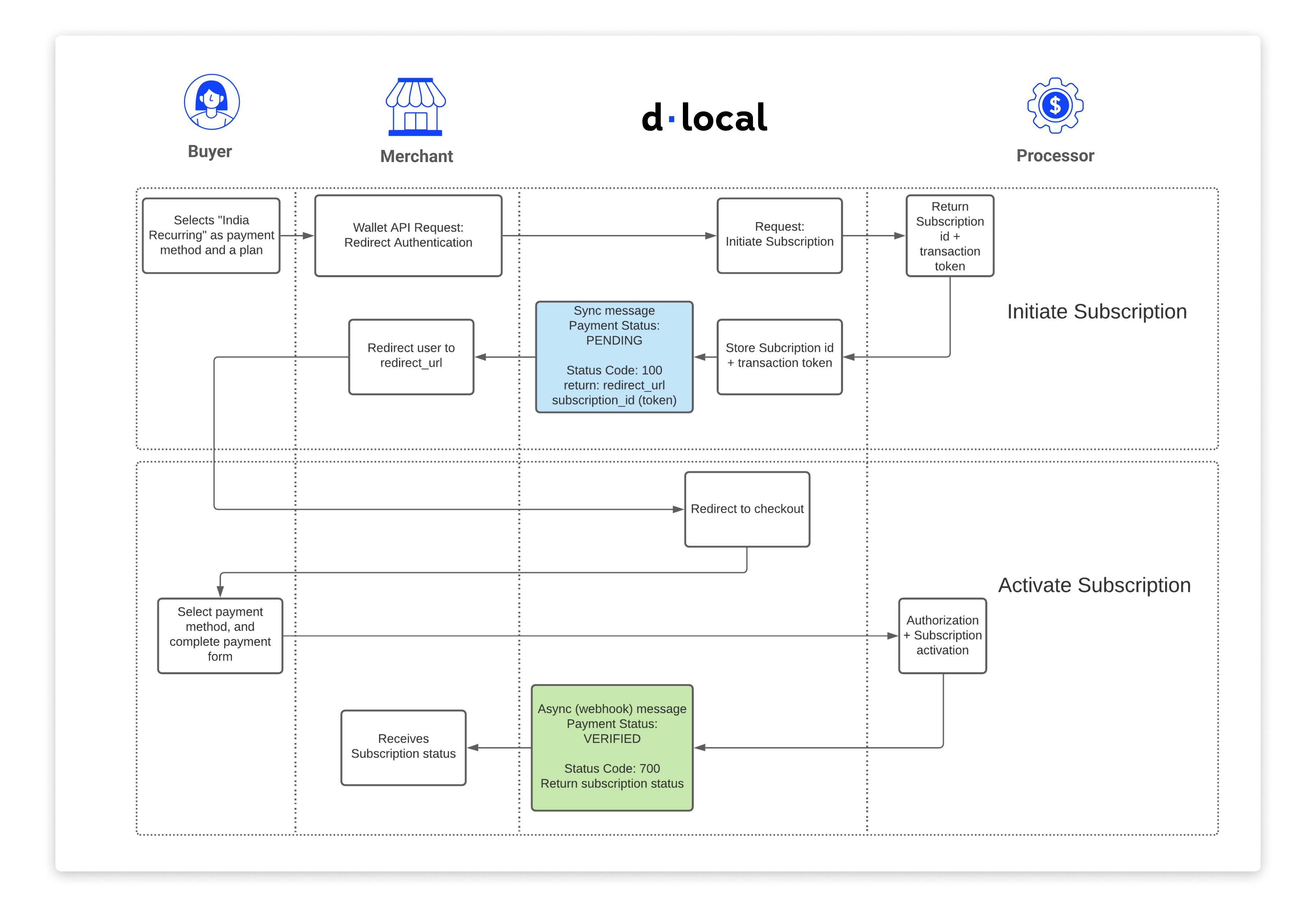Viewport: 1316px width, 907px height.
Task: Click the blue Sync message PENDING box
Action: point(614,356)
